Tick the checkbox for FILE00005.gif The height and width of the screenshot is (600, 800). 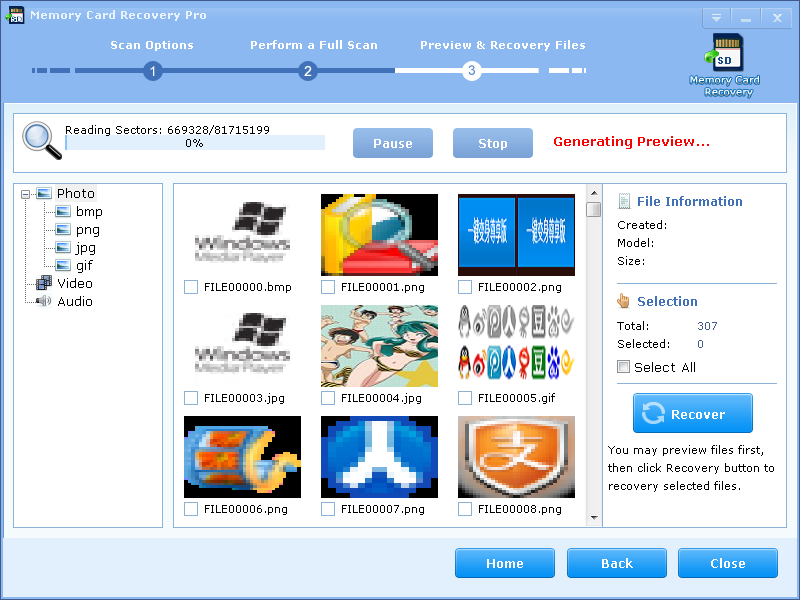coord(465,398)
